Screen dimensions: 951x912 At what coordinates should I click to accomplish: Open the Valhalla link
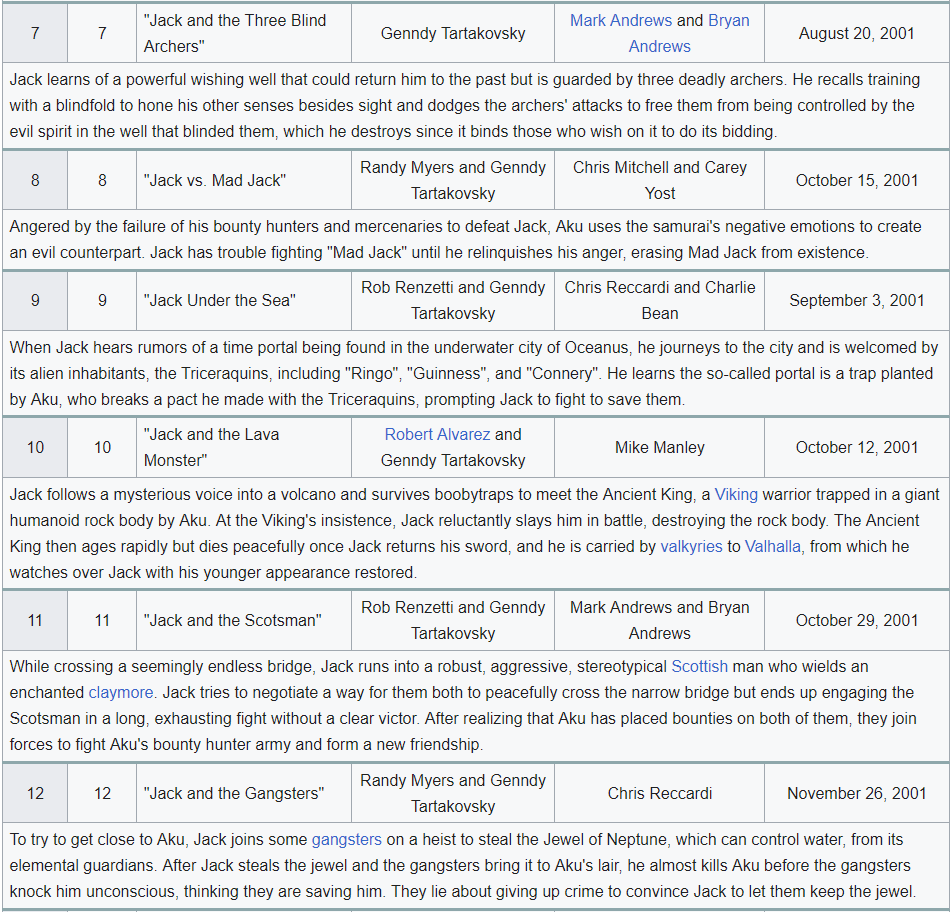point(772,546)
